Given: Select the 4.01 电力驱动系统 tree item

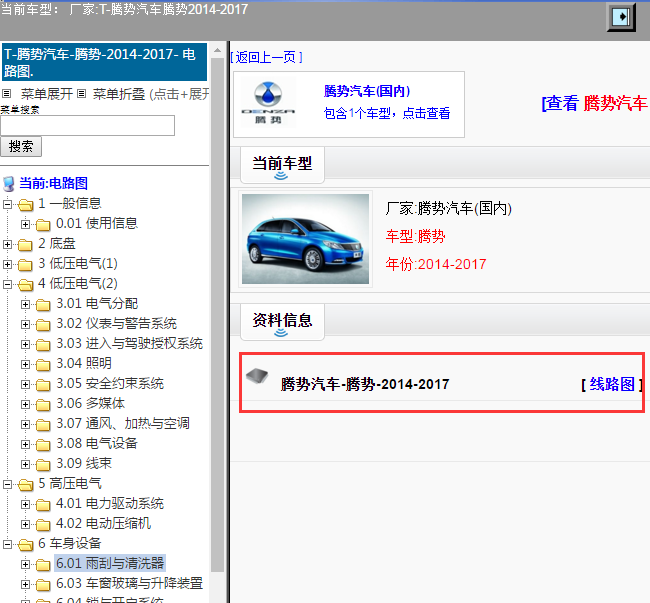Looking at the screenshot, I should (110, 504).
